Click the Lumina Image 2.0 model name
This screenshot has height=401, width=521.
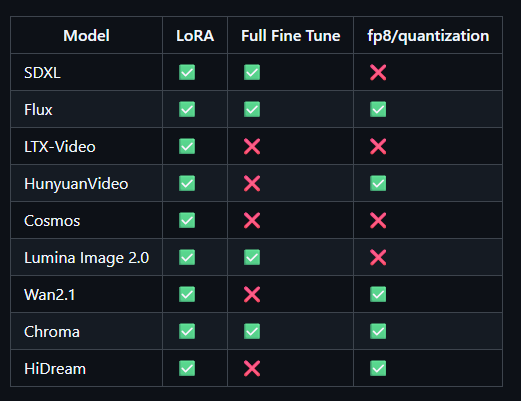86,258
